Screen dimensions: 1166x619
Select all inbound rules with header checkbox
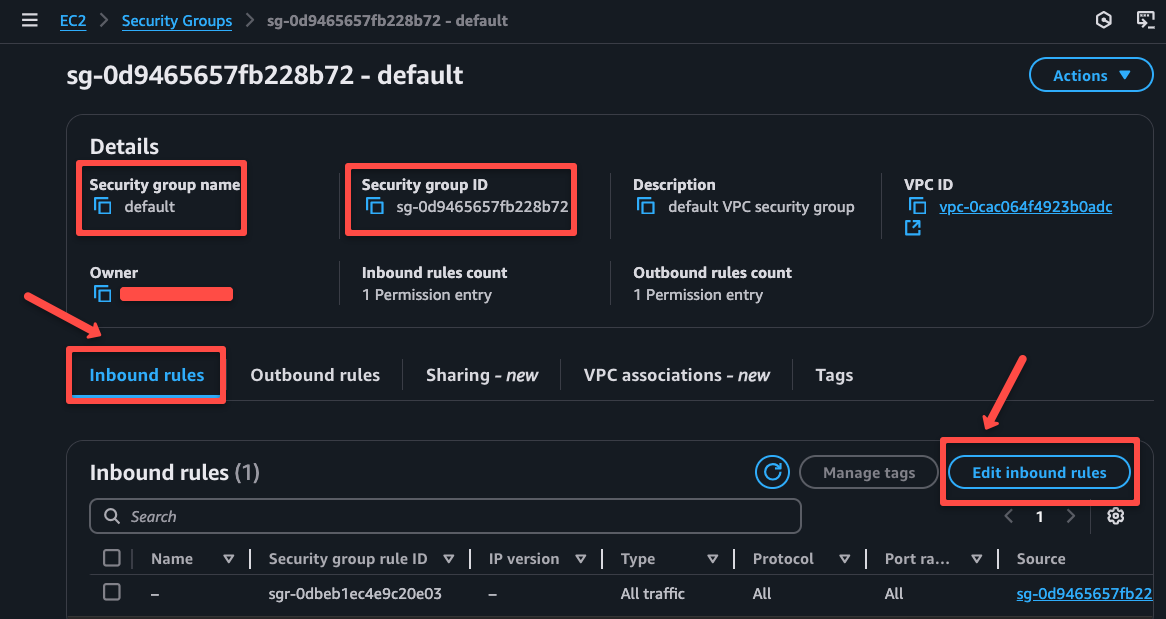point(112,558)
